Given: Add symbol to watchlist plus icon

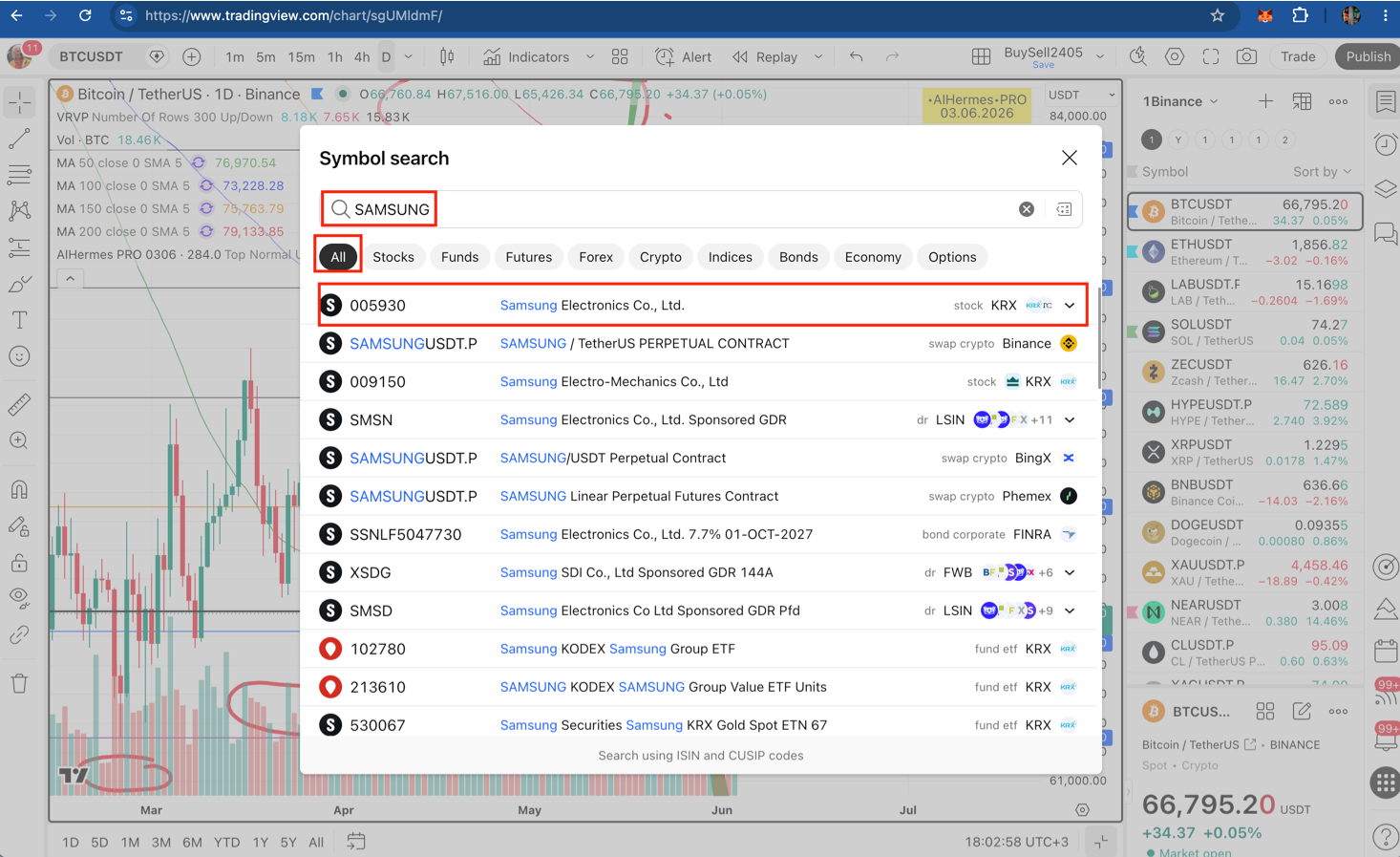Looking at the screenshot, I should pos(1265,101).
